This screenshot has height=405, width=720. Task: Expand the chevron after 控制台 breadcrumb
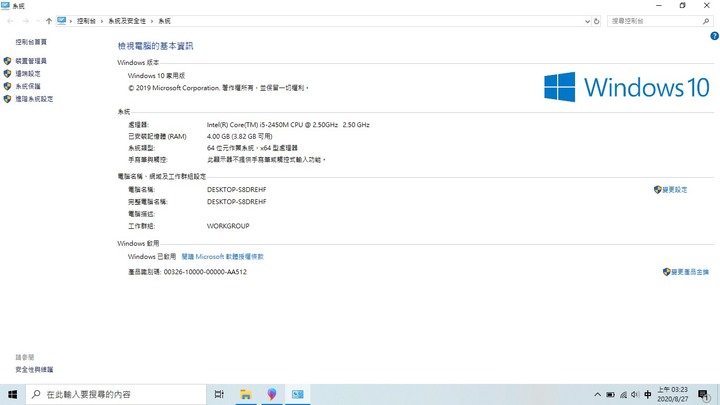click(102, 21)
